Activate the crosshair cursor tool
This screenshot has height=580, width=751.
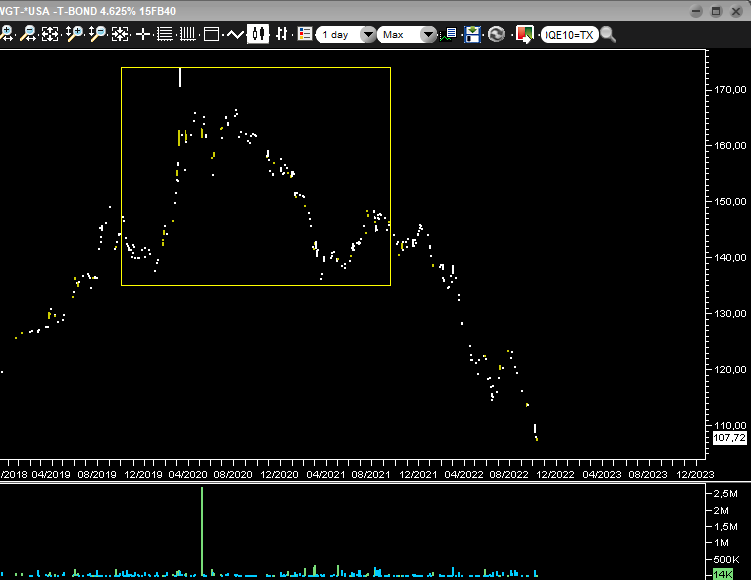pos(143,34)
